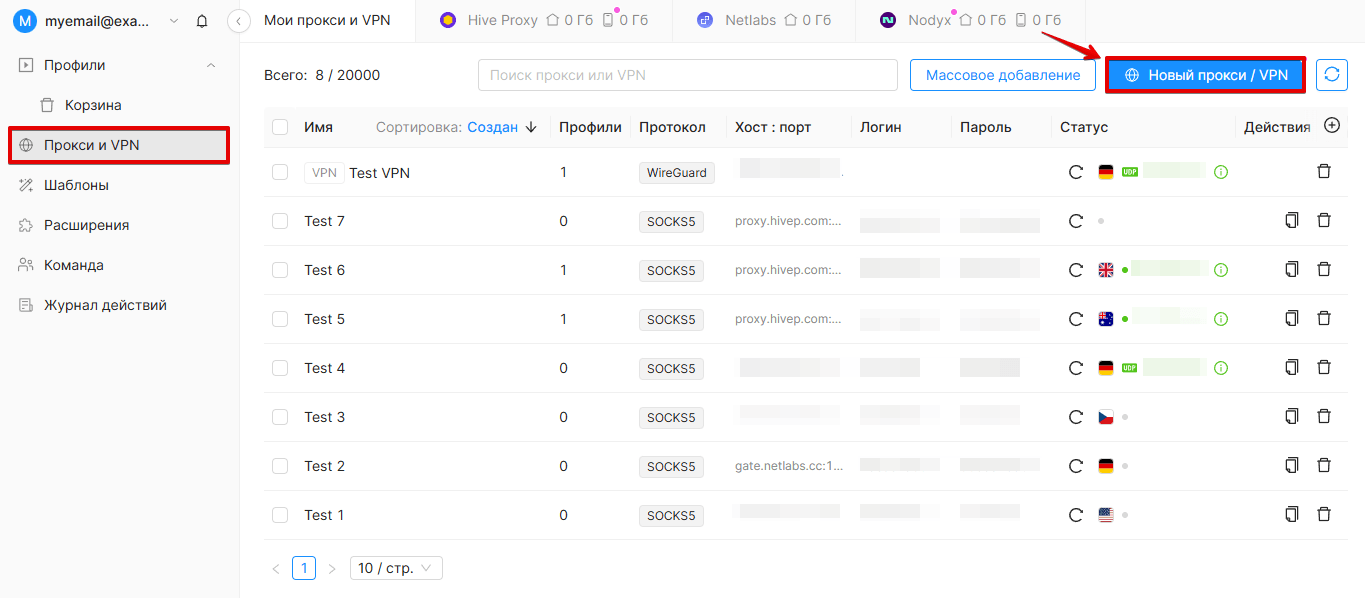Toggle the select-all checkbox in table header
1365x598 pixels.
280,127
